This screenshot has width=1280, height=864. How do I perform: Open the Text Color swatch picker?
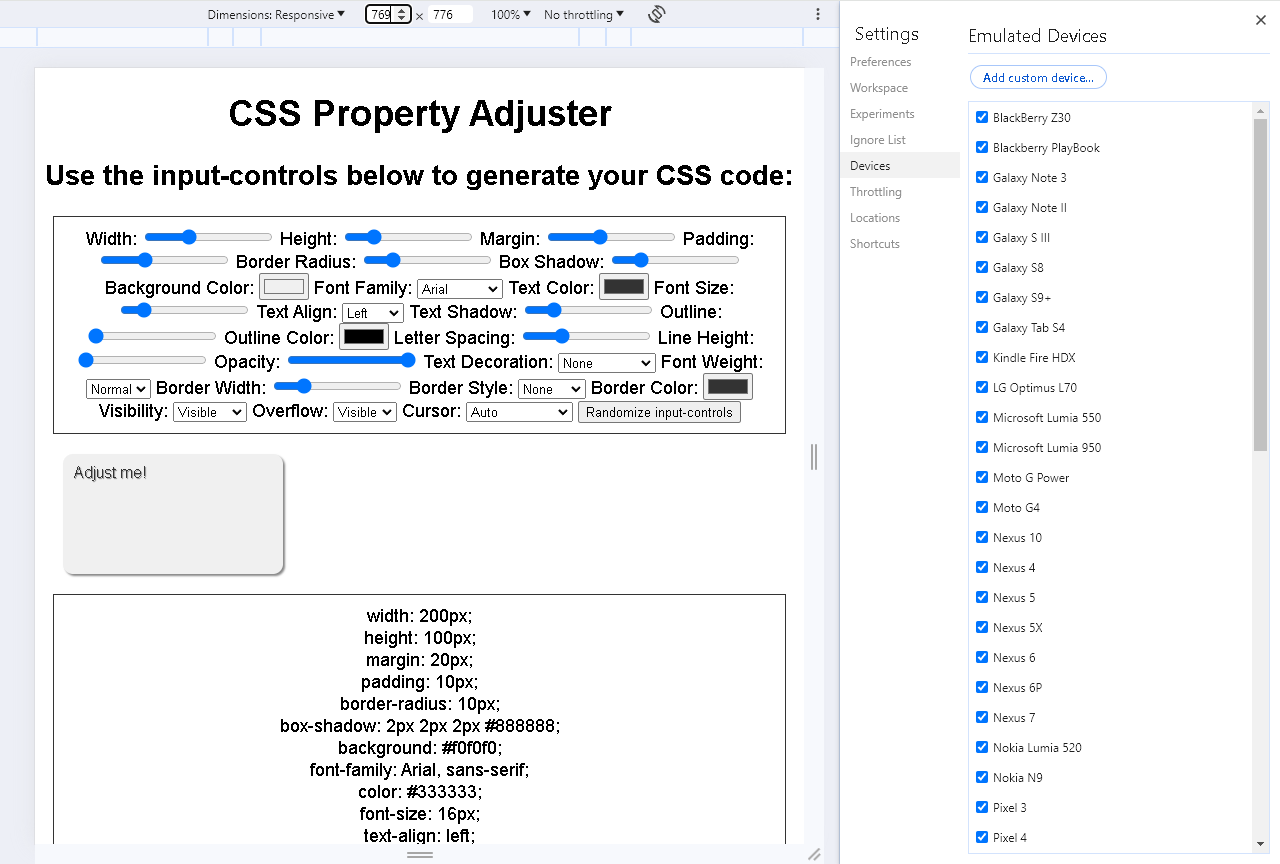tap(623, 286)
